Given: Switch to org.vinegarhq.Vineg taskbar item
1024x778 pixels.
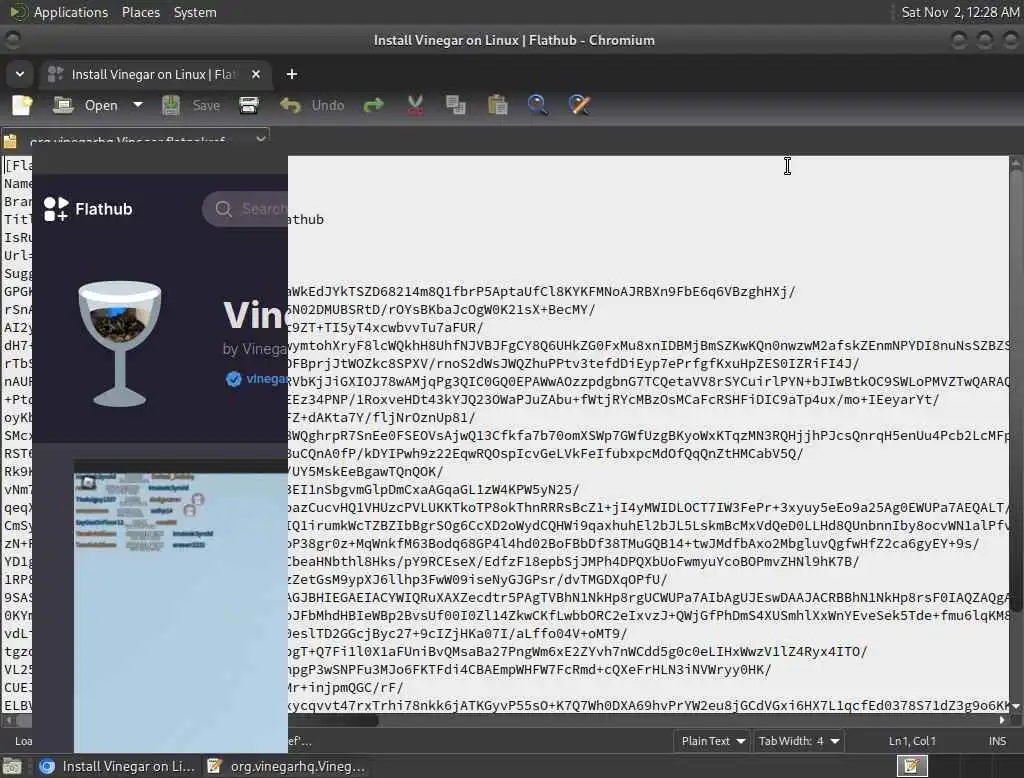Looking at the screenshot, I should pyautogui.click(x=285, y=766).
